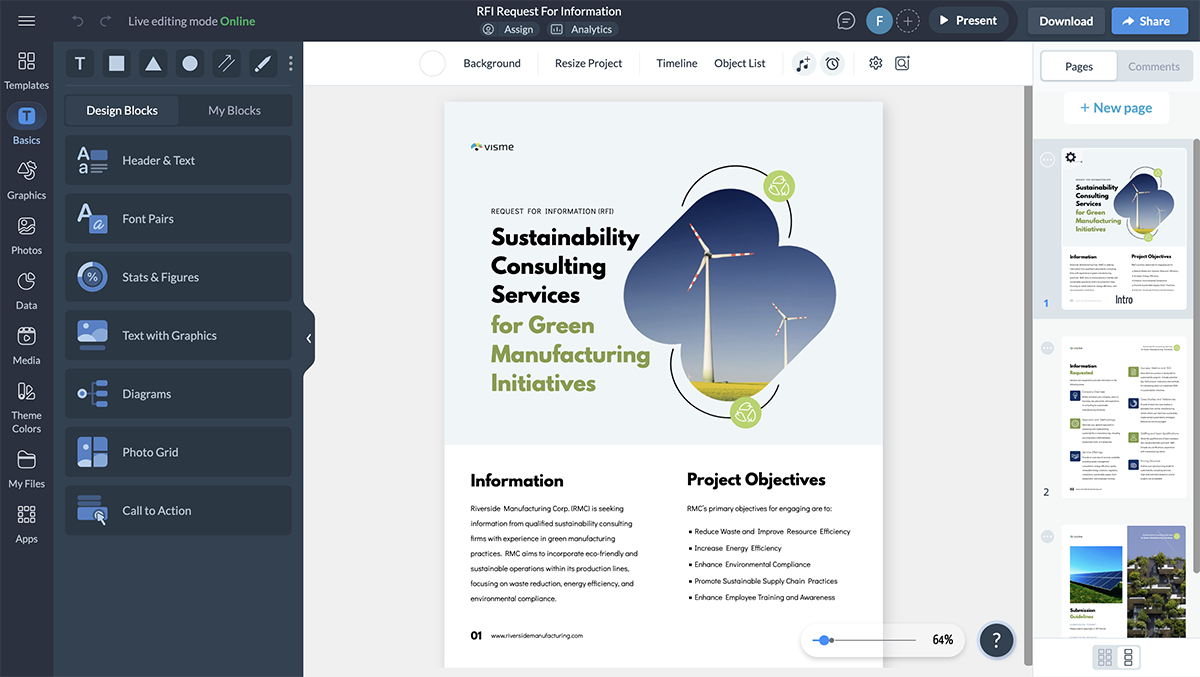Switch to My Blocks tab
Screen dimensions: 1200x677
234,111
